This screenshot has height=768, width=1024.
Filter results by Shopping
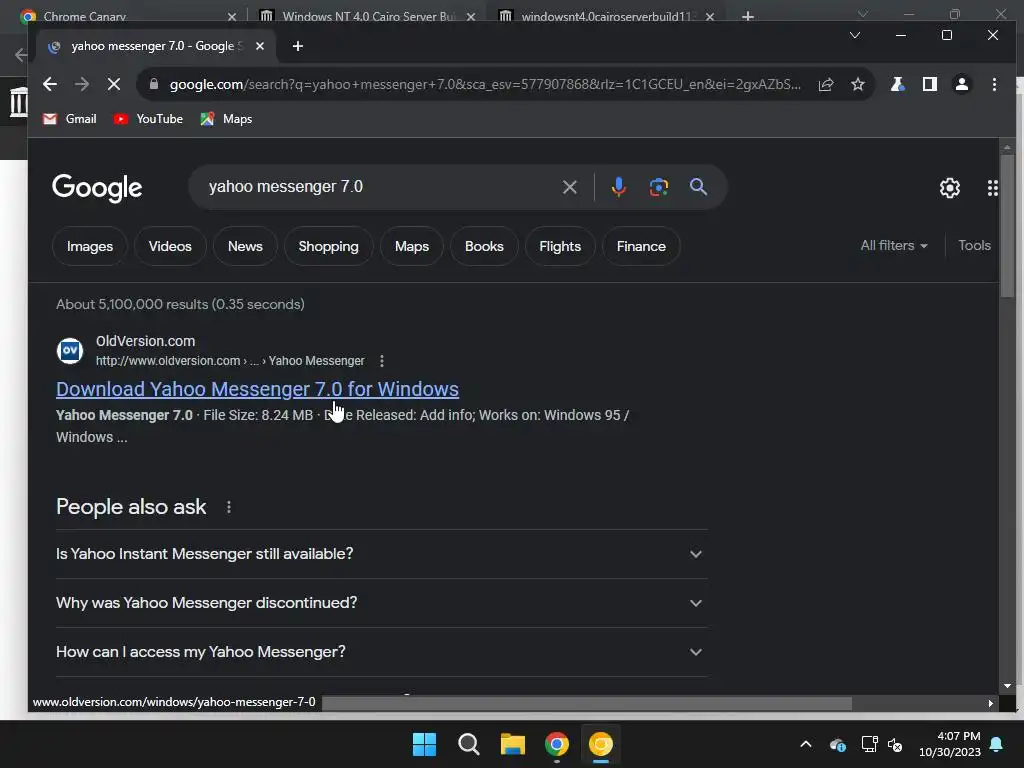[x=328, y=246]
